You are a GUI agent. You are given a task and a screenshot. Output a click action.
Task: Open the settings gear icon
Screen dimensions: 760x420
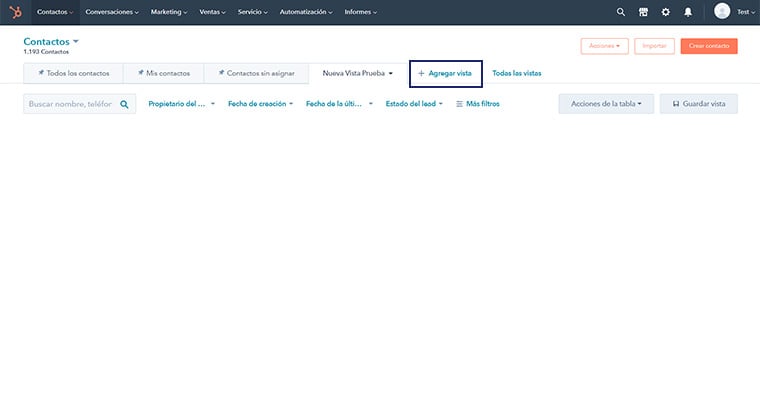tap(666, 12)
